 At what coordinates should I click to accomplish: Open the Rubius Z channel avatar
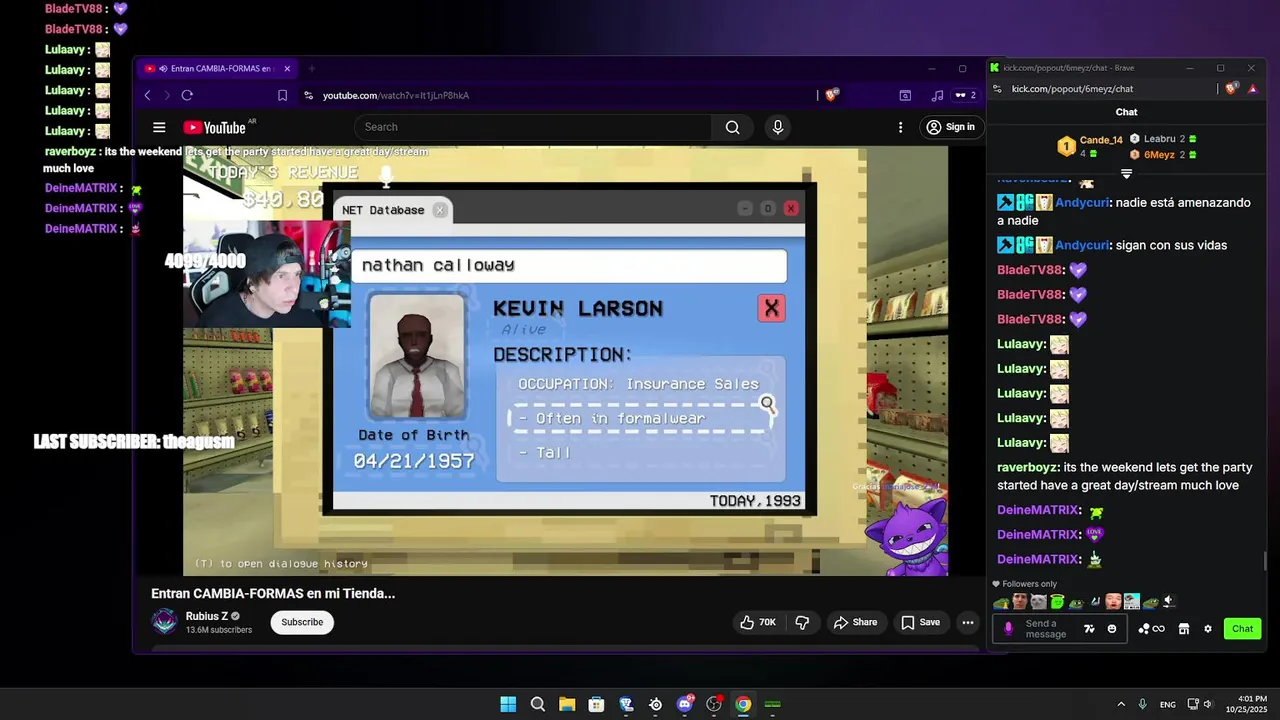pyautogui.click(x=164, y=622)
